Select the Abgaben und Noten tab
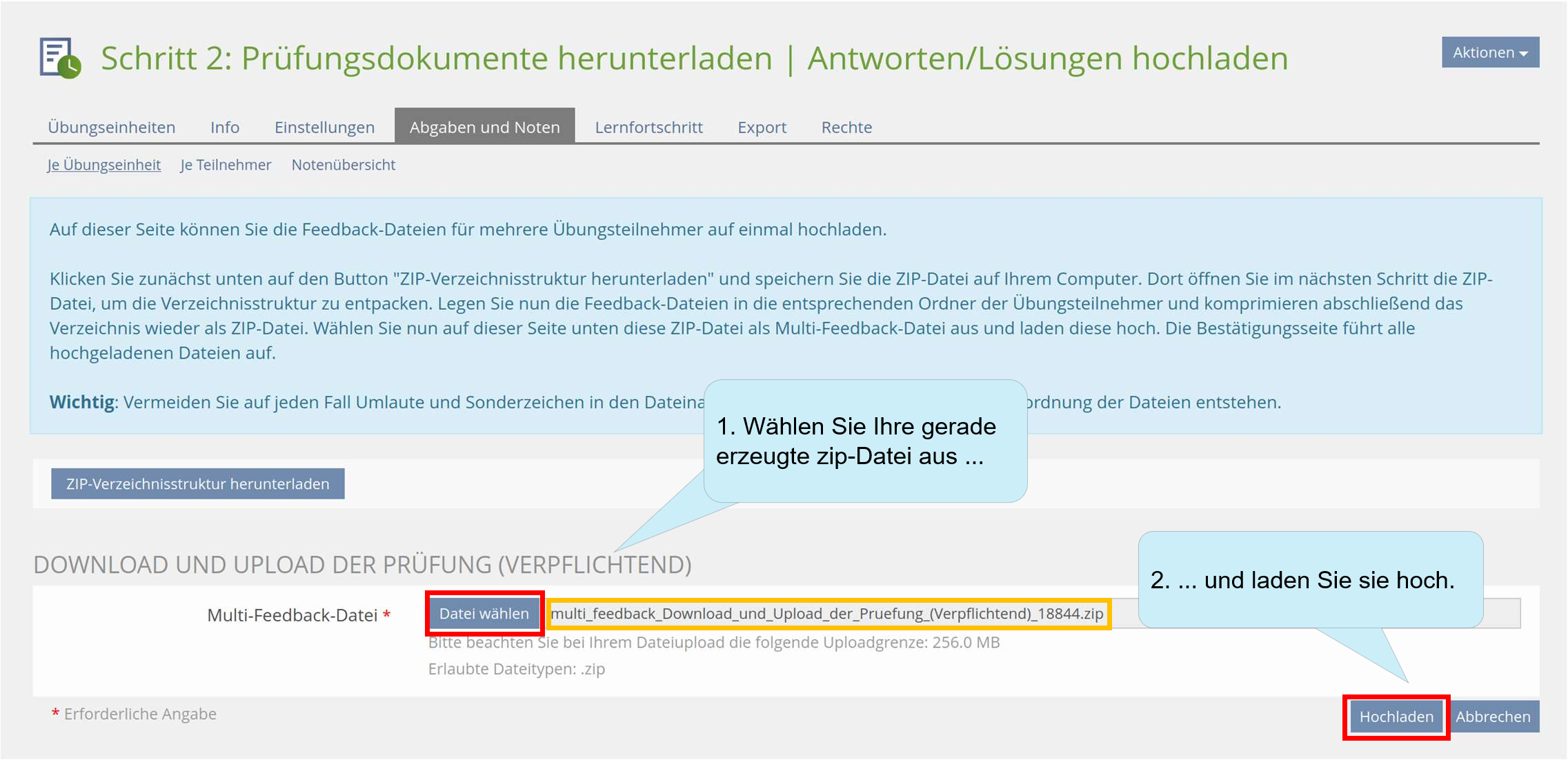 click(484, 127)
